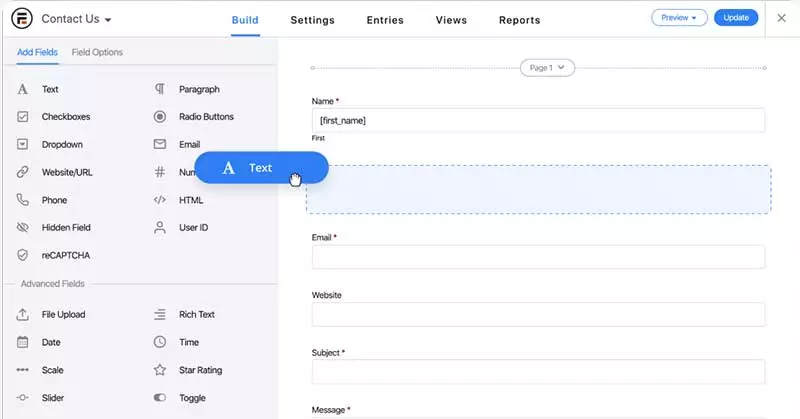Click the dashed field drop zone
The width and height of the screenshot is (800, 419).
click(x=538, y=189)
